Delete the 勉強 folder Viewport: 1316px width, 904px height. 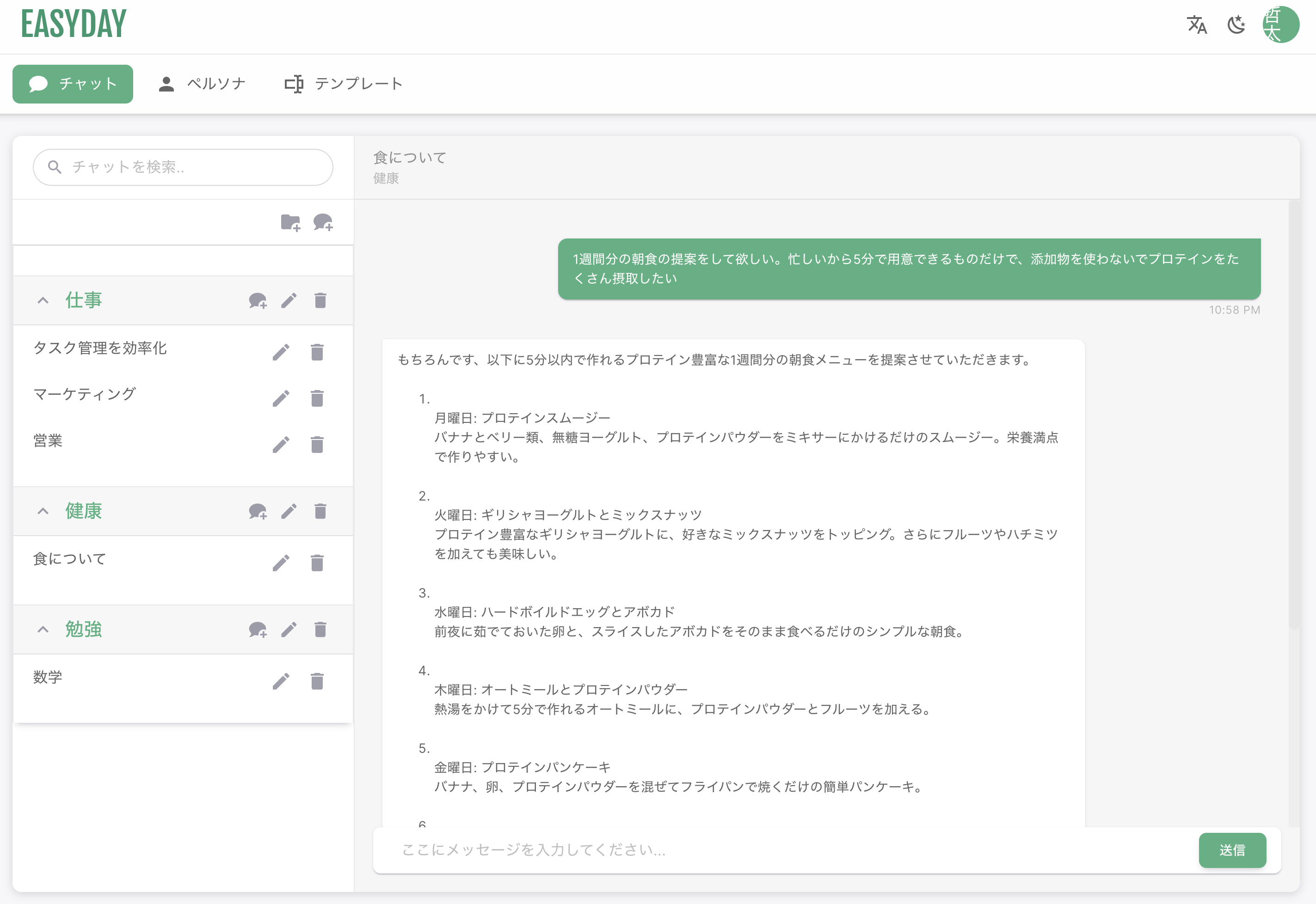click(x=320, y=629)
